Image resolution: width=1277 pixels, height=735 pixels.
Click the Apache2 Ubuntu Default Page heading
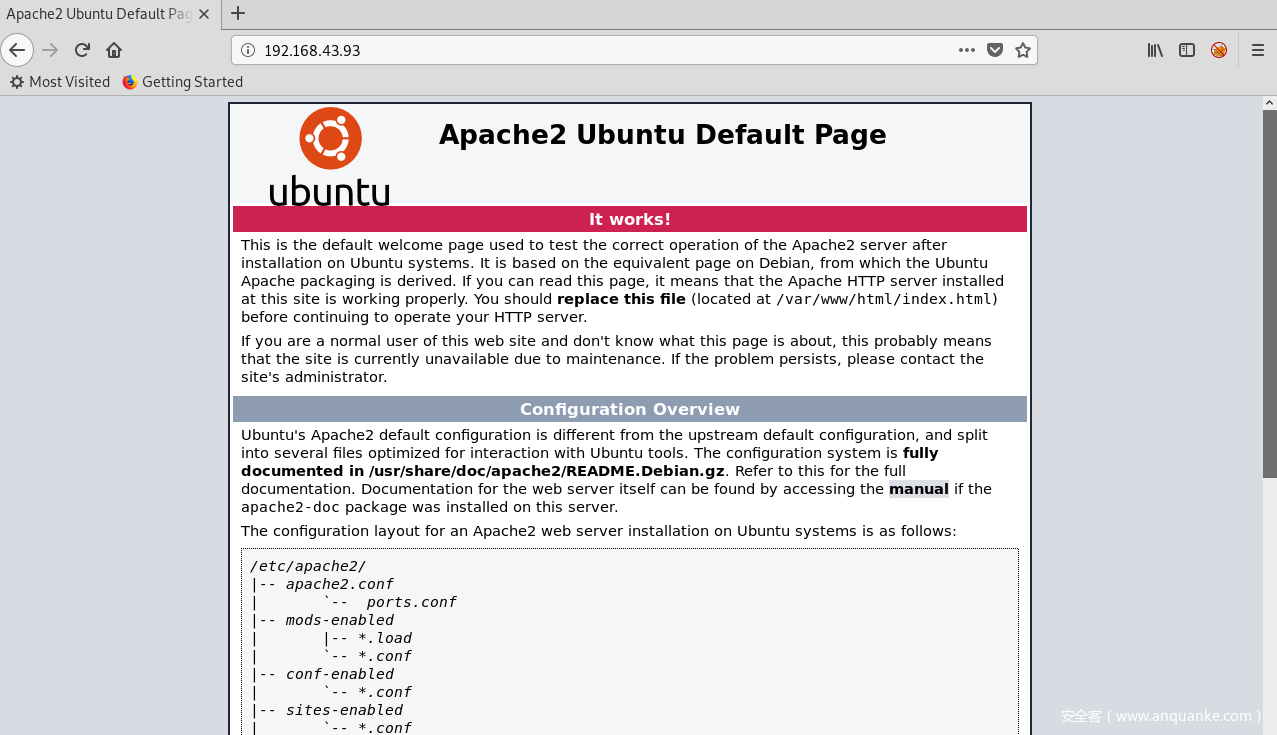coord(663,135)
